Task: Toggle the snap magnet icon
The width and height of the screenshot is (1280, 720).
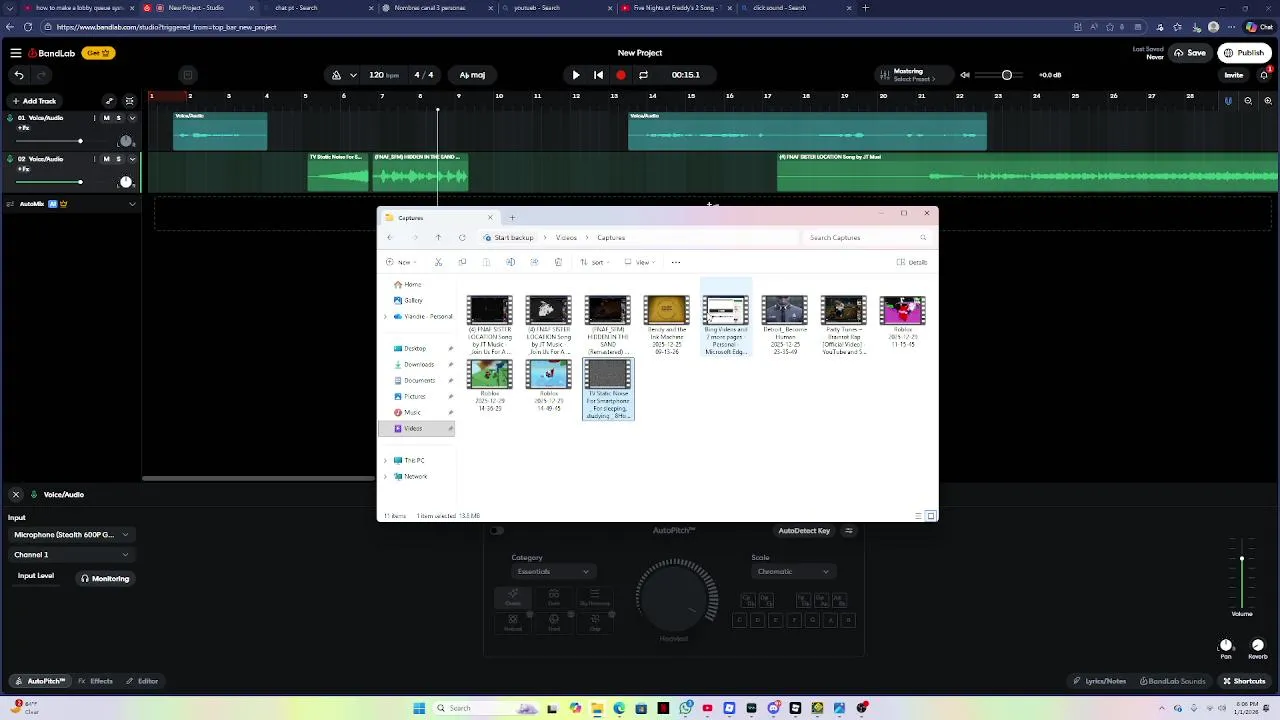Action: click(1228, 101)
